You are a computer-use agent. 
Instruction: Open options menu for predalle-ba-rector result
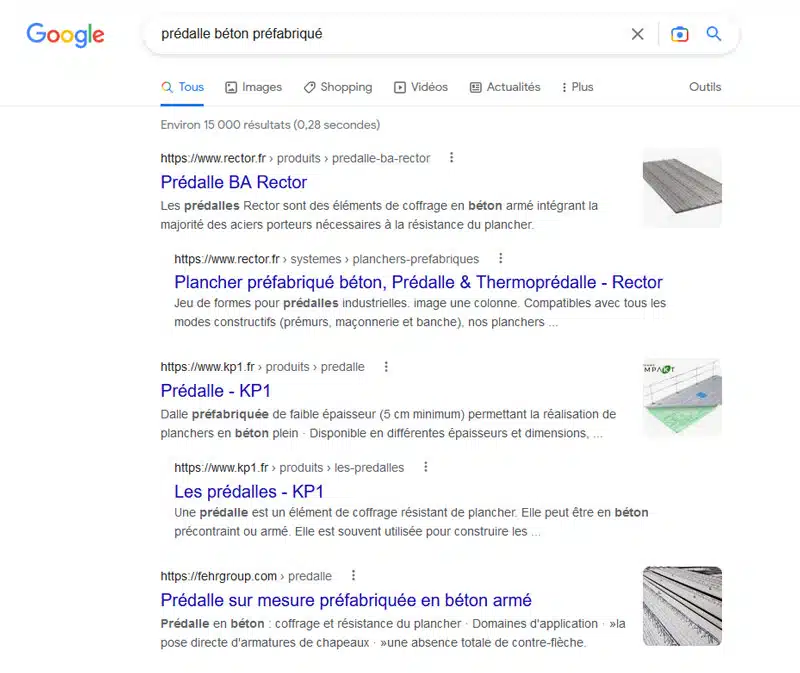pos(451,158)
